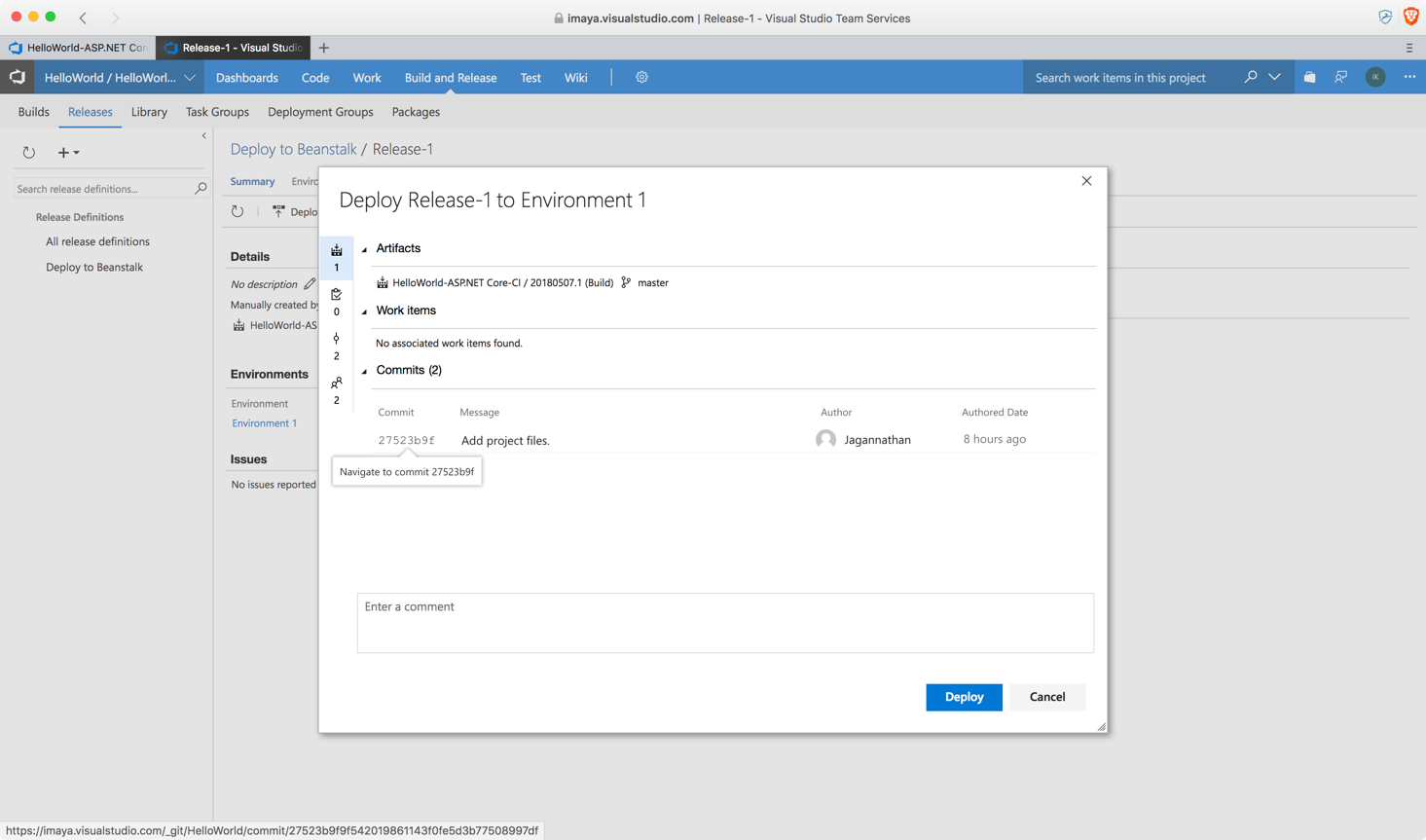Switch to the Task Groups tab
This screenshot has width=1426, height=840.
tap(217, 112)
